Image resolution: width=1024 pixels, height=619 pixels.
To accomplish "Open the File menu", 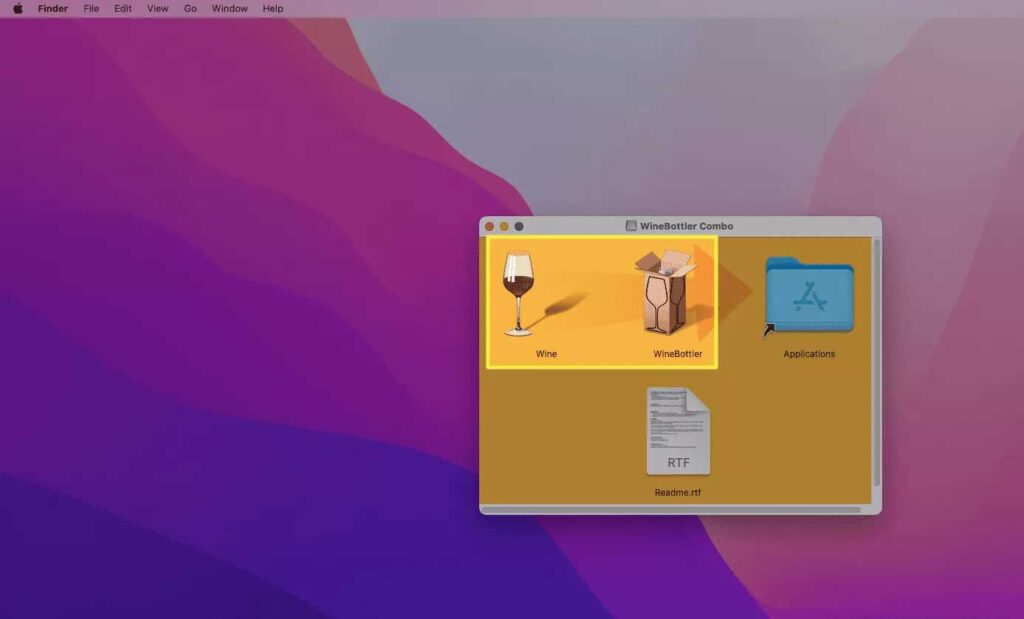I will click(x=91, y=8).
